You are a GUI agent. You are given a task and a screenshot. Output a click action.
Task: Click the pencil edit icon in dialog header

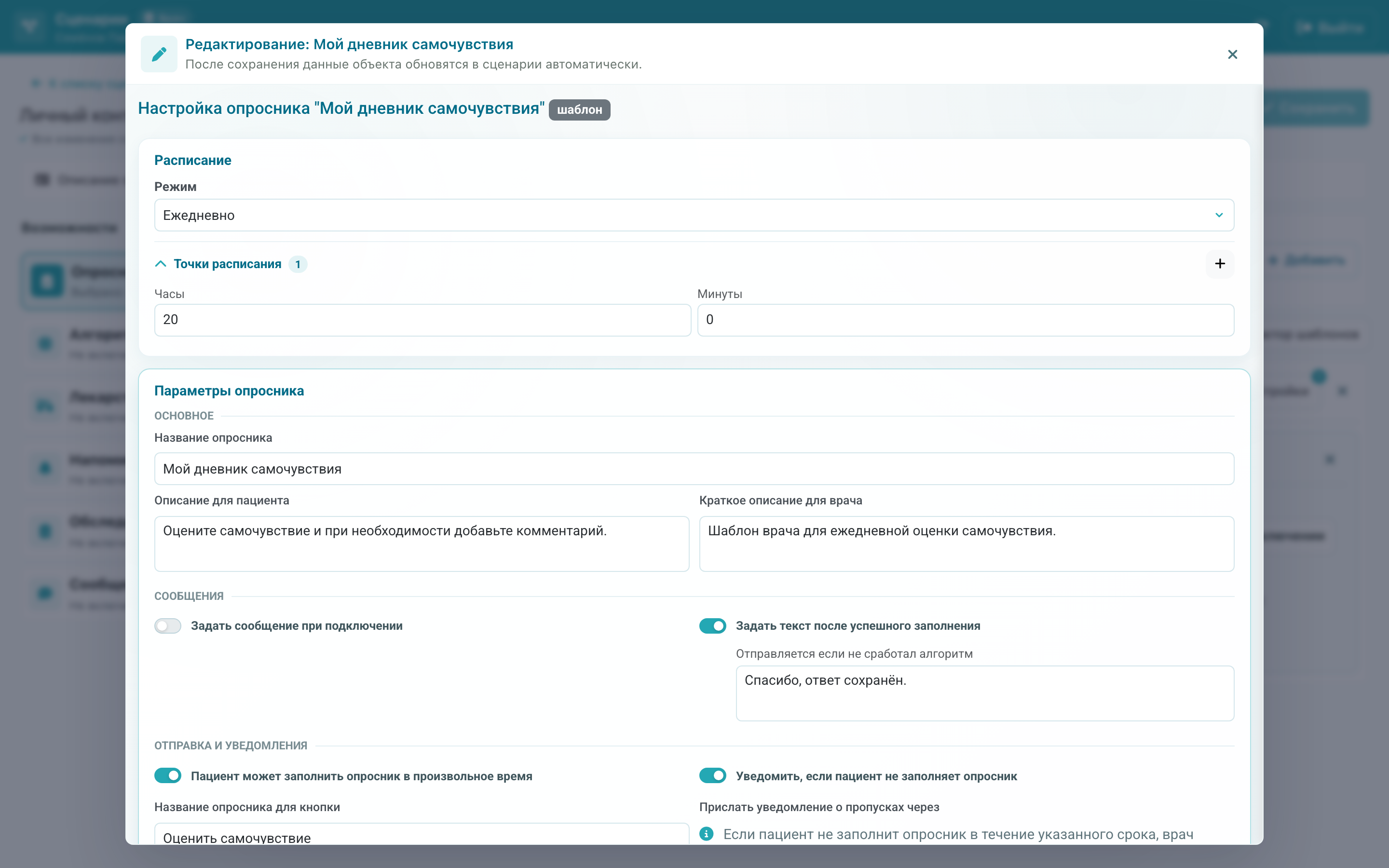pyautogui.click(x=159, y=54)
